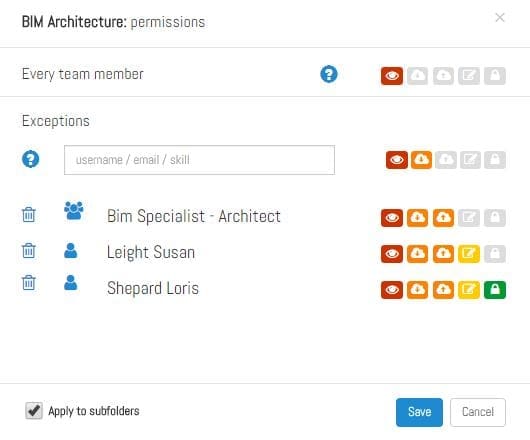Click Shepard Loris's user avatar icon

click(71, 283)
